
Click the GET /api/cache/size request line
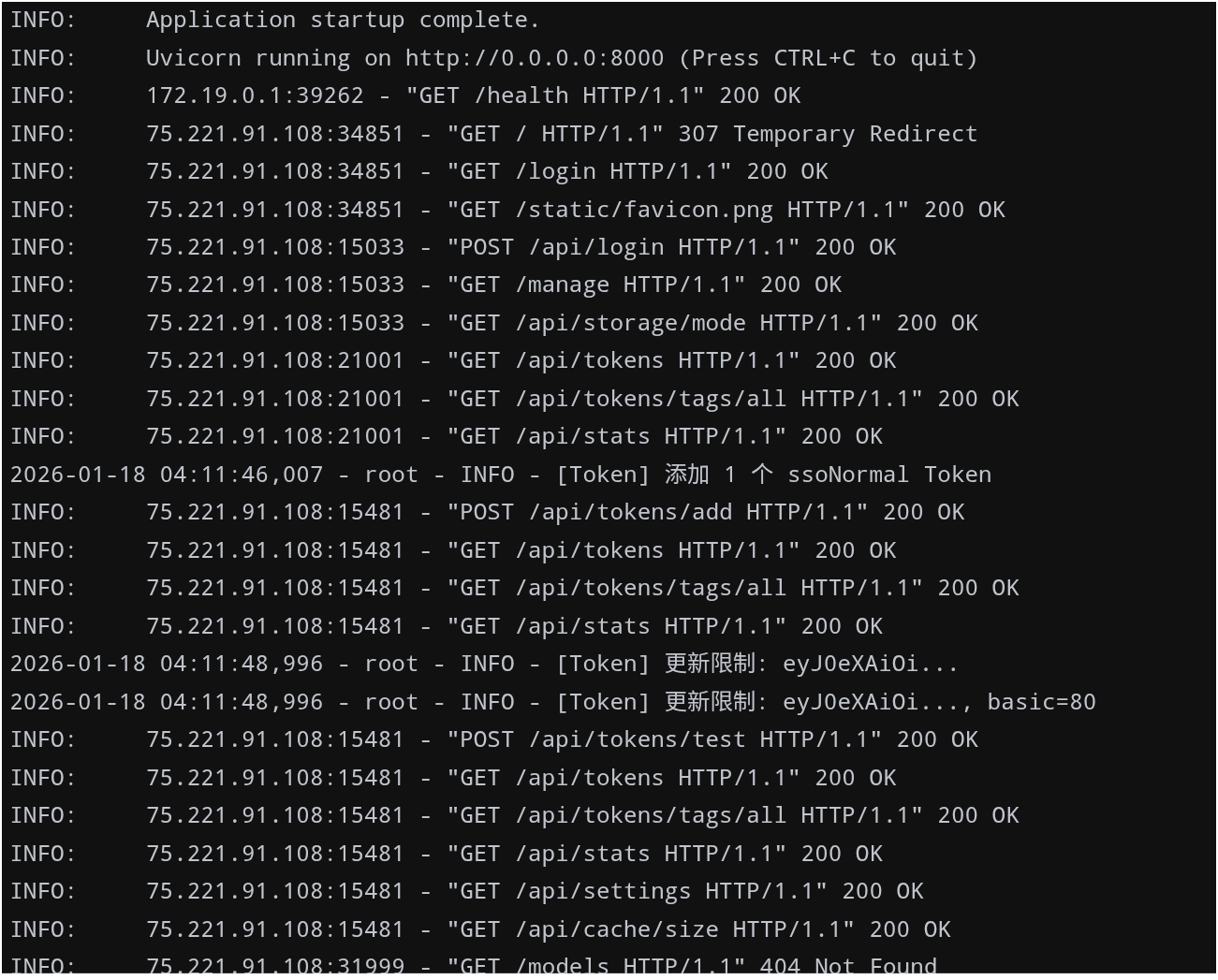(x=480, y=929)
